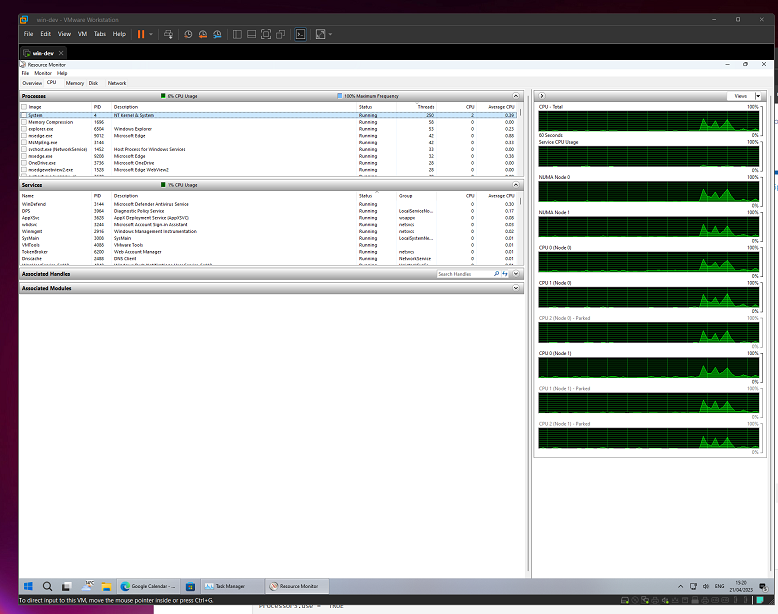Collapse the Services section
This screenshot has width=778, height=614.
516,185
